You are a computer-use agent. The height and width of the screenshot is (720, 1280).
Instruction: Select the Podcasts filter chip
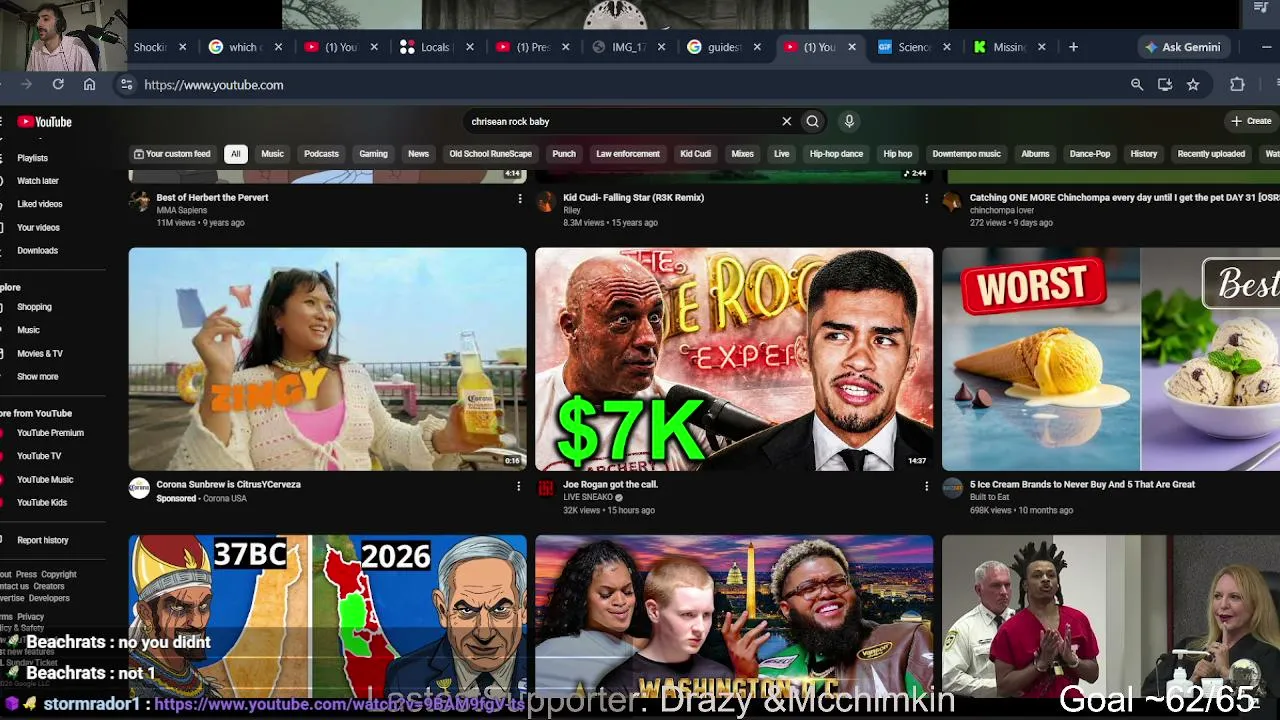[321, 154]
